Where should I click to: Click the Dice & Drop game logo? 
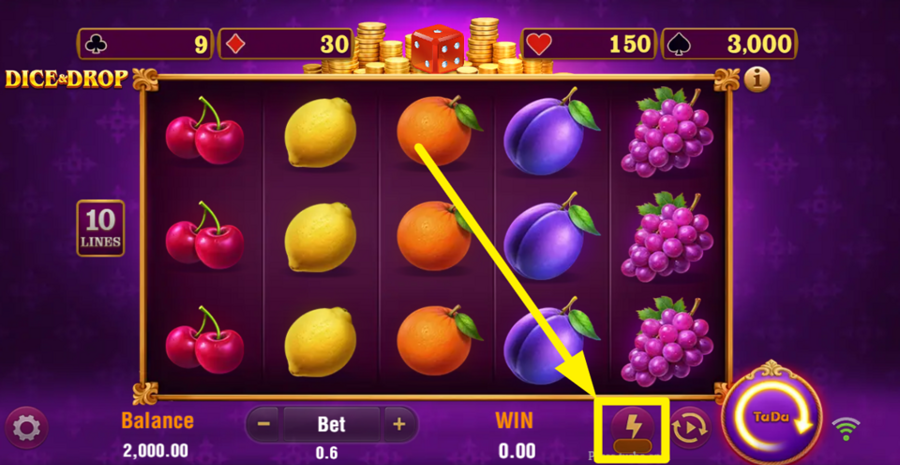click(66, 79)
